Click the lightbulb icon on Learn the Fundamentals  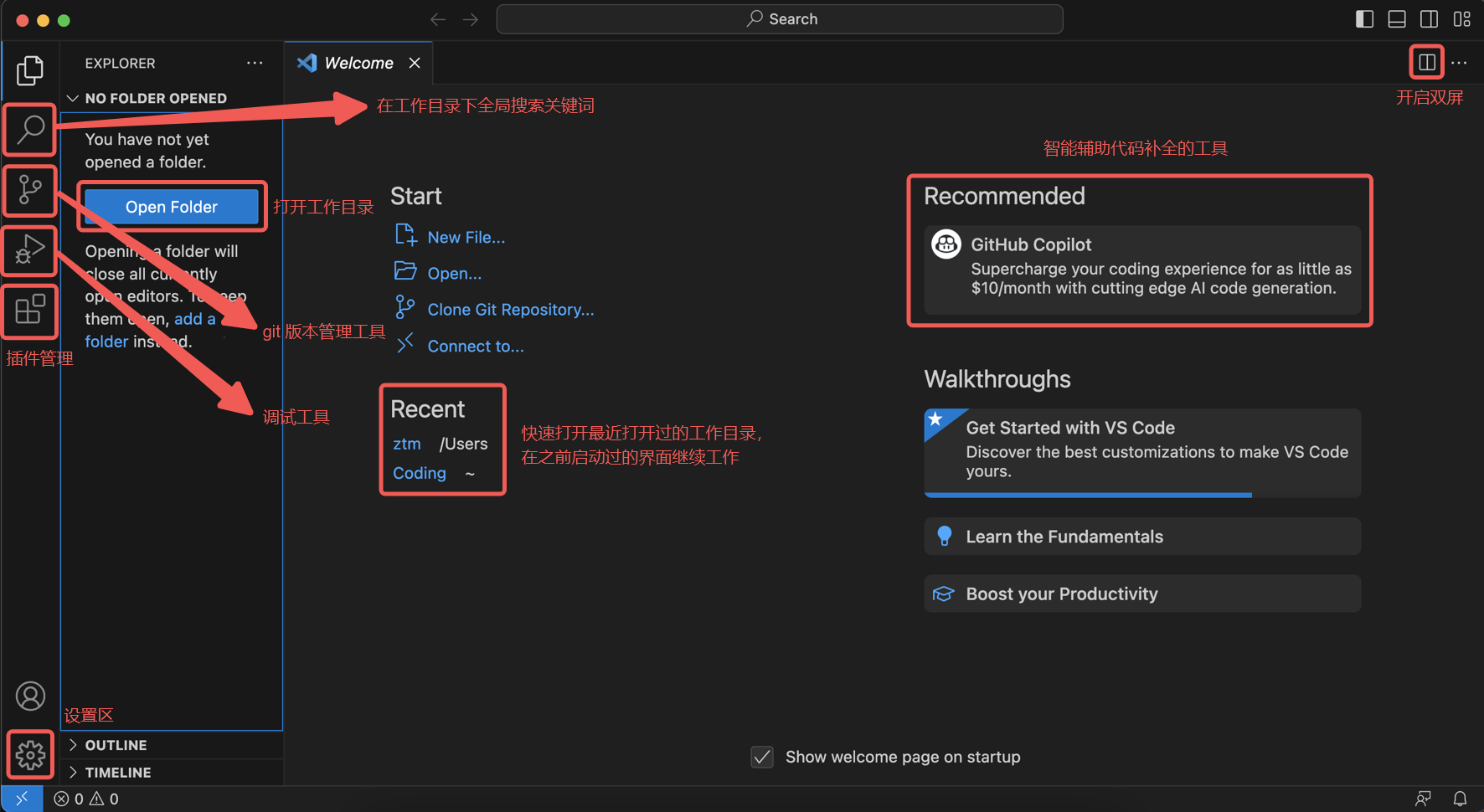pyautogui.click(x=944, y=536)
